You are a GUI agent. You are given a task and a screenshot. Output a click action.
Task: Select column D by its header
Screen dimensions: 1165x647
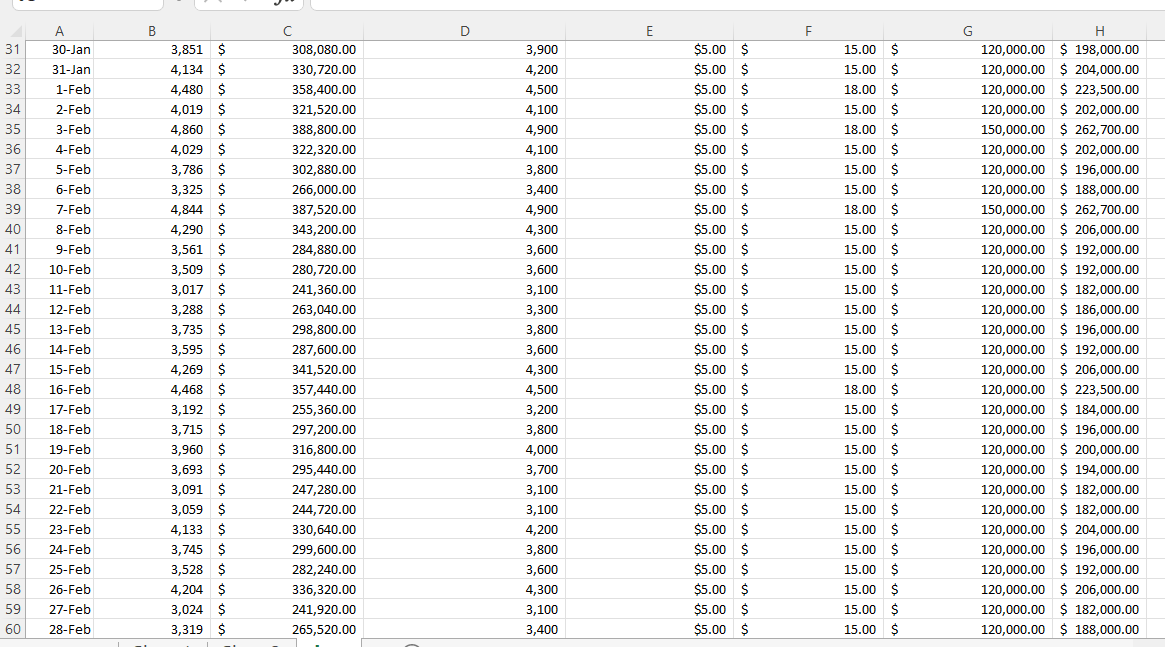click(x=465, y=31)
